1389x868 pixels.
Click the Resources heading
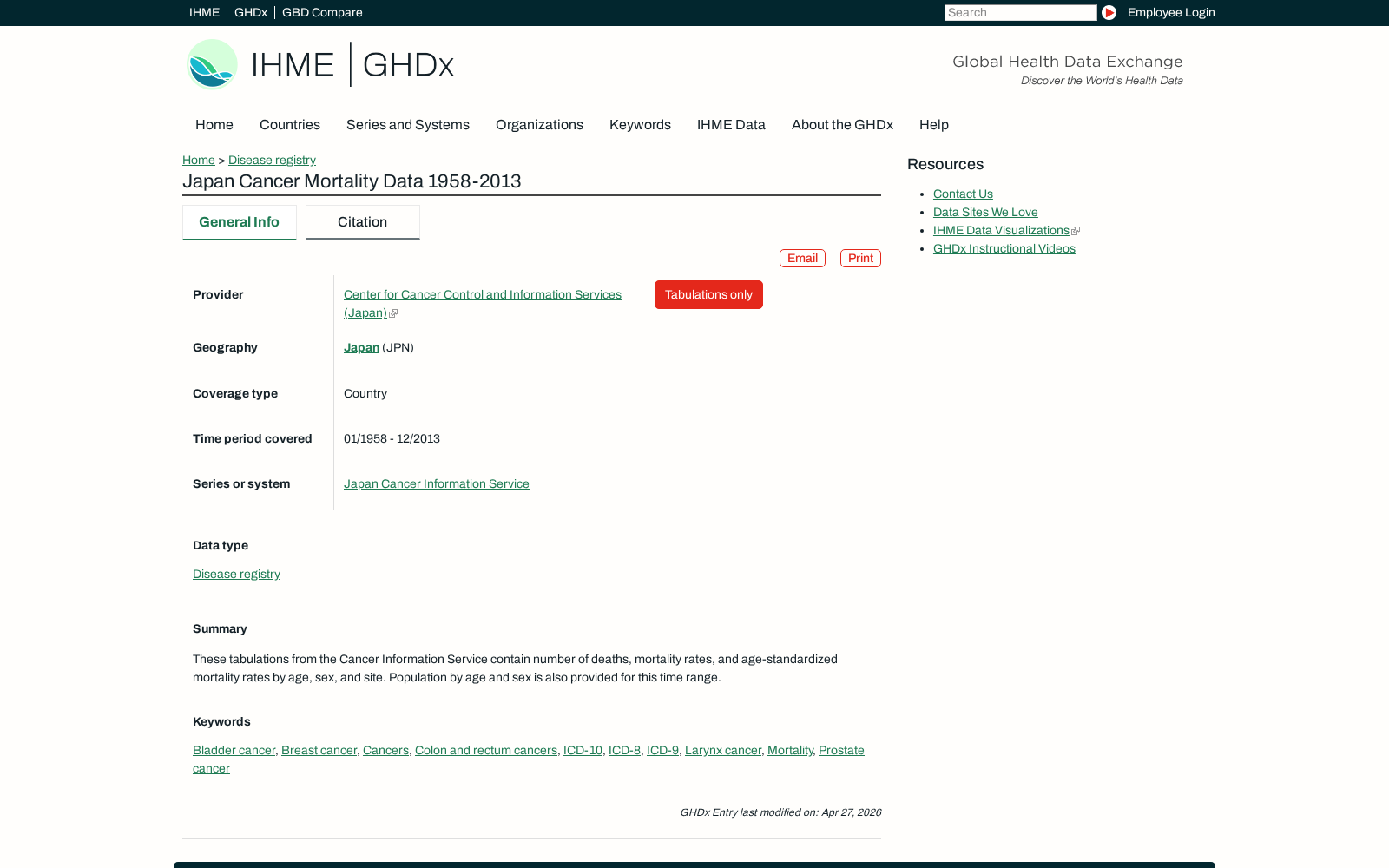click(x=945, y=164)
